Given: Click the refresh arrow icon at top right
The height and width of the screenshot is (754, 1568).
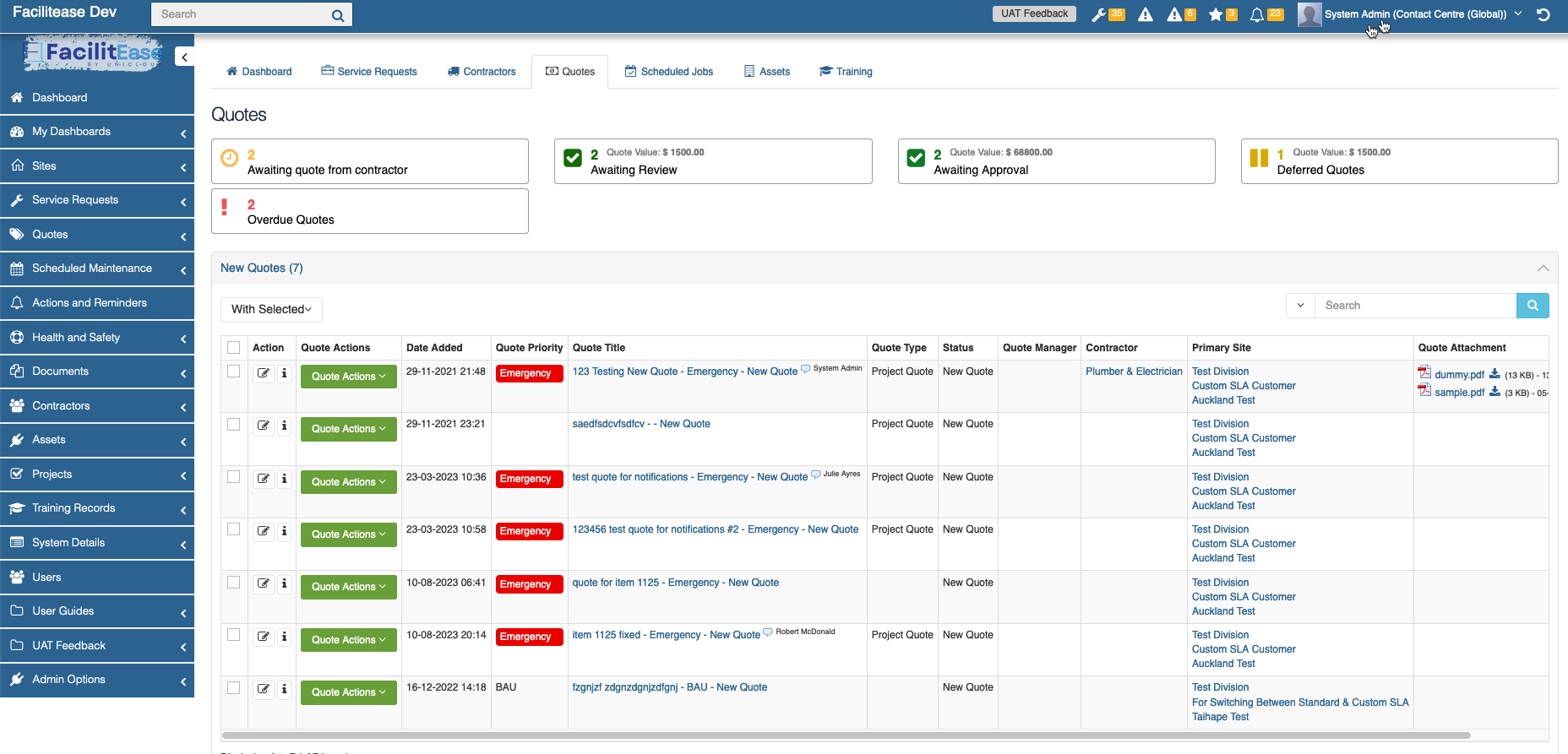Looking at the screenshot, I should pyautogui.click(x=1543, y=14).
